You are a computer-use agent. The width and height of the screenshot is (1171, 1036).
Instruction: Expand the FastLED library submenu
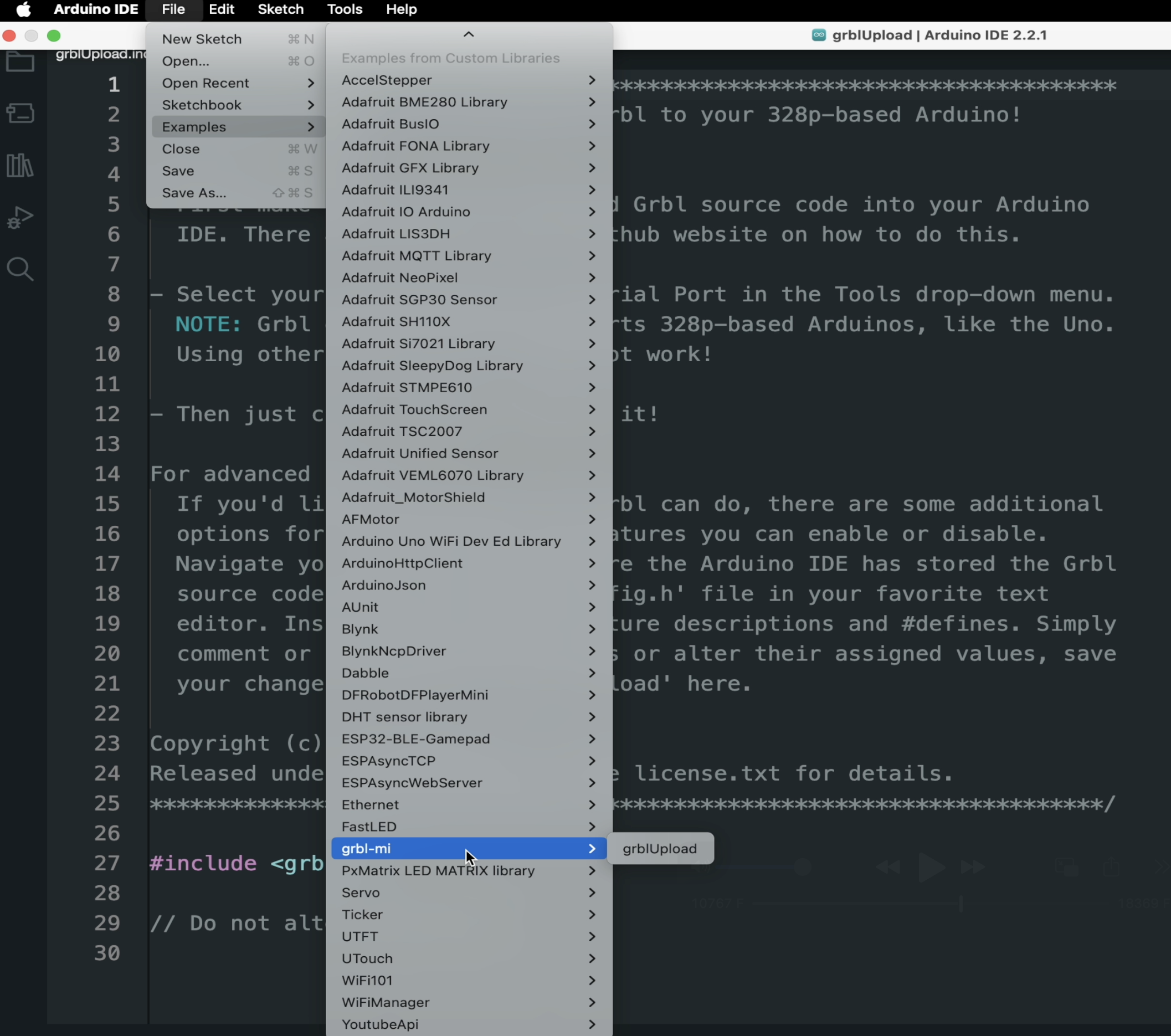(591, 826)
